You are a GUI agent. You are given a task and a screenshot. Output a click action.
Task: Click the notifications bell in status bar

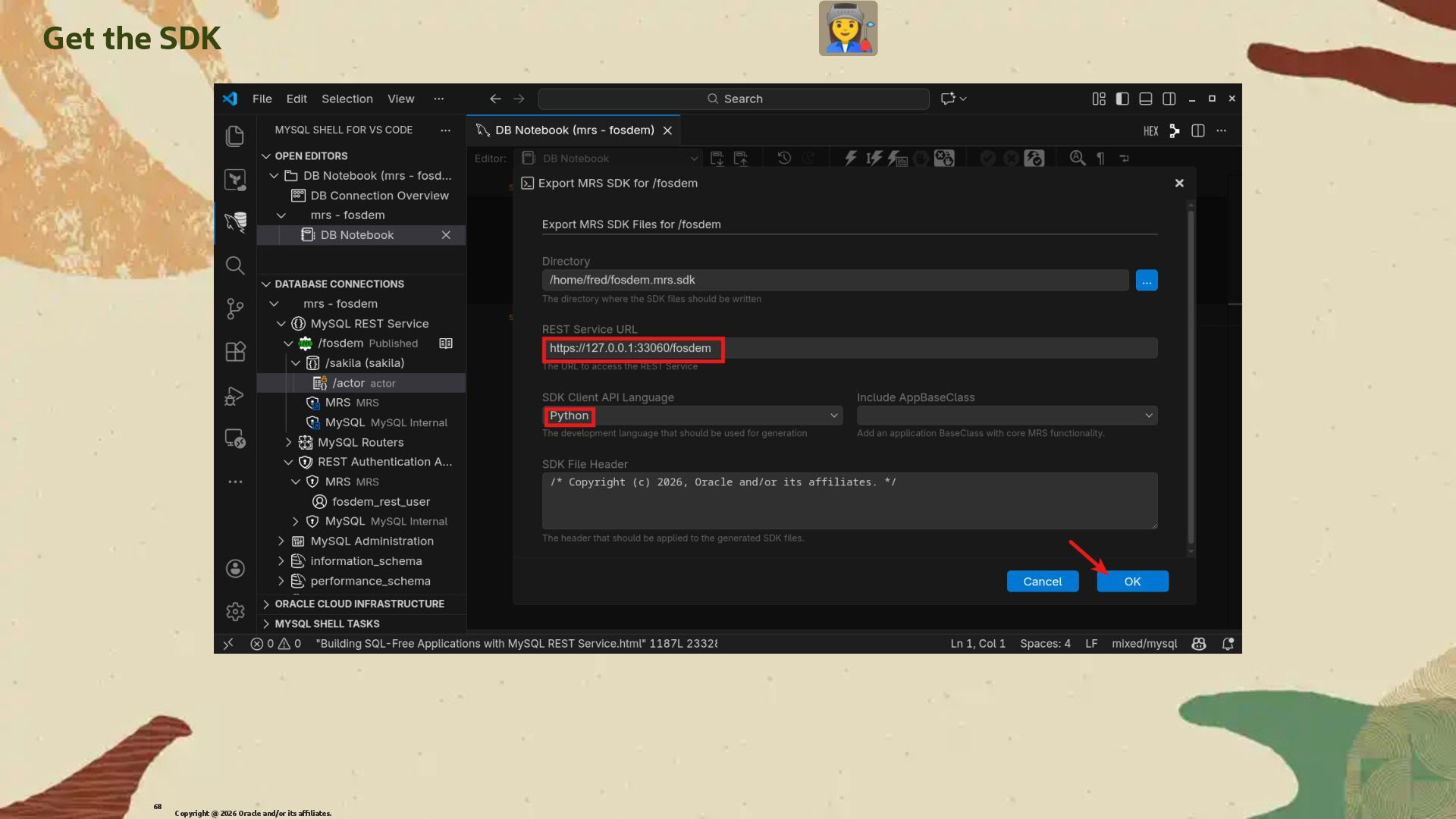tap(1228, 644)
